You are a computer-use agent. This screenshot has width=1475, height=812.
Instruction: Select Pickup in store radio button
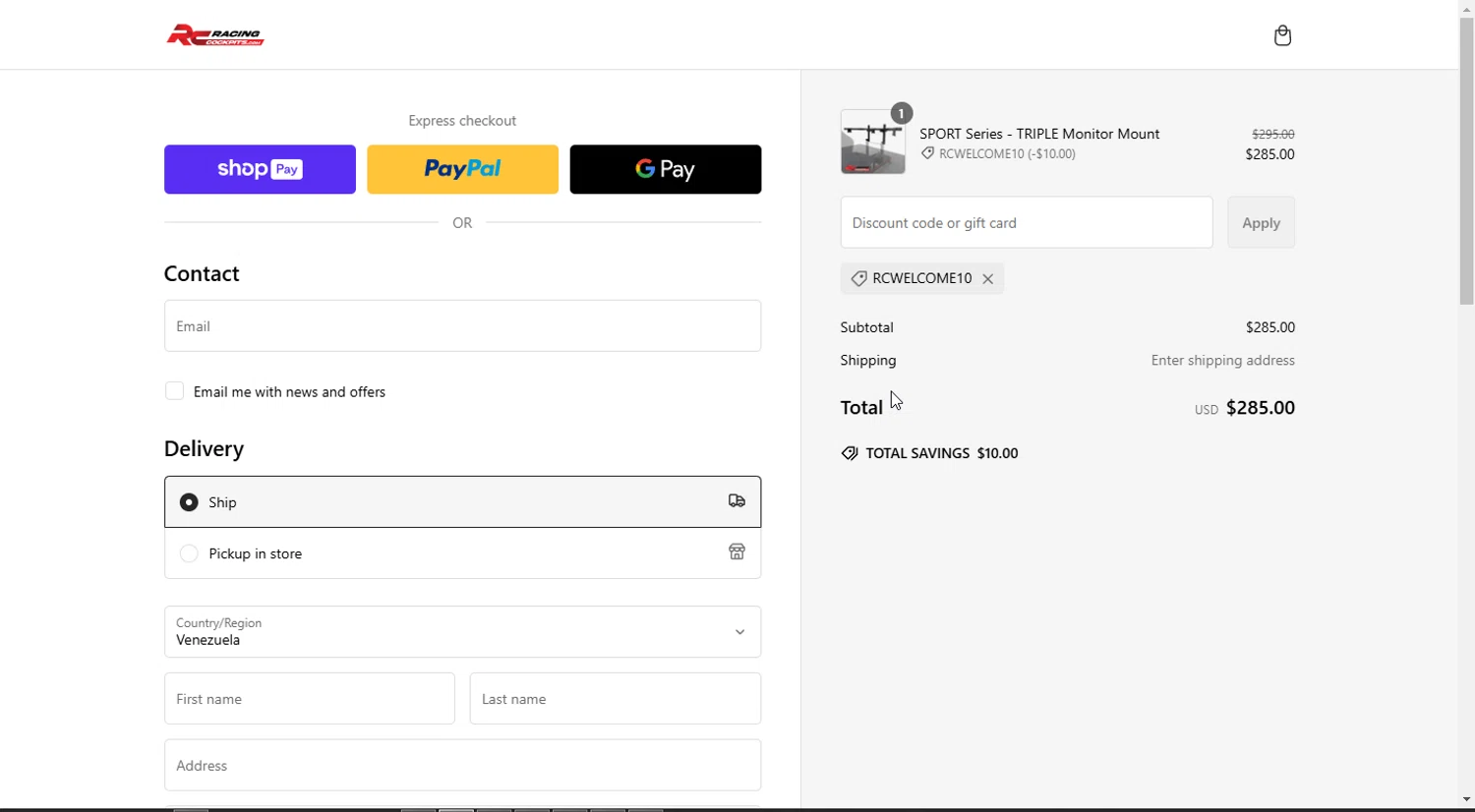point(189,553)
